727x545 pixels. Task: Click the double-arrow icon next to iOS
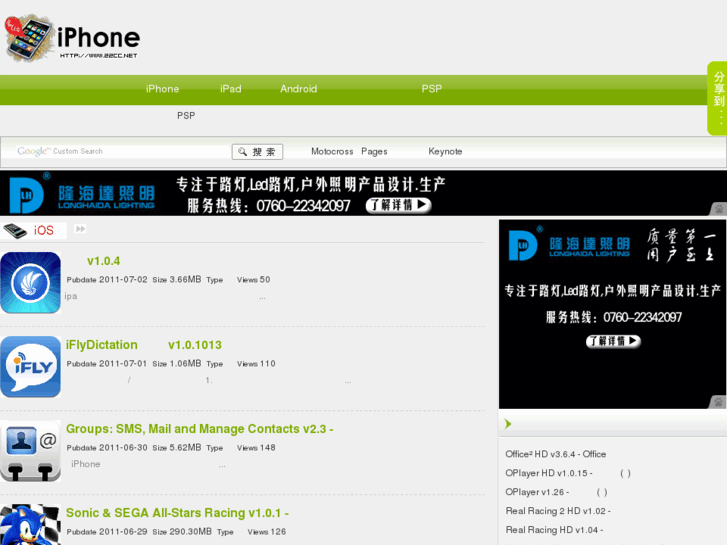coord(80,229)
